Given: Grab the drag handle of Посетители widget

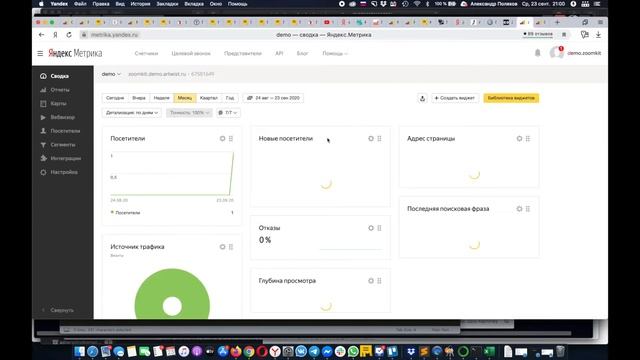Looking at the screenshot, I should point(231,139).
